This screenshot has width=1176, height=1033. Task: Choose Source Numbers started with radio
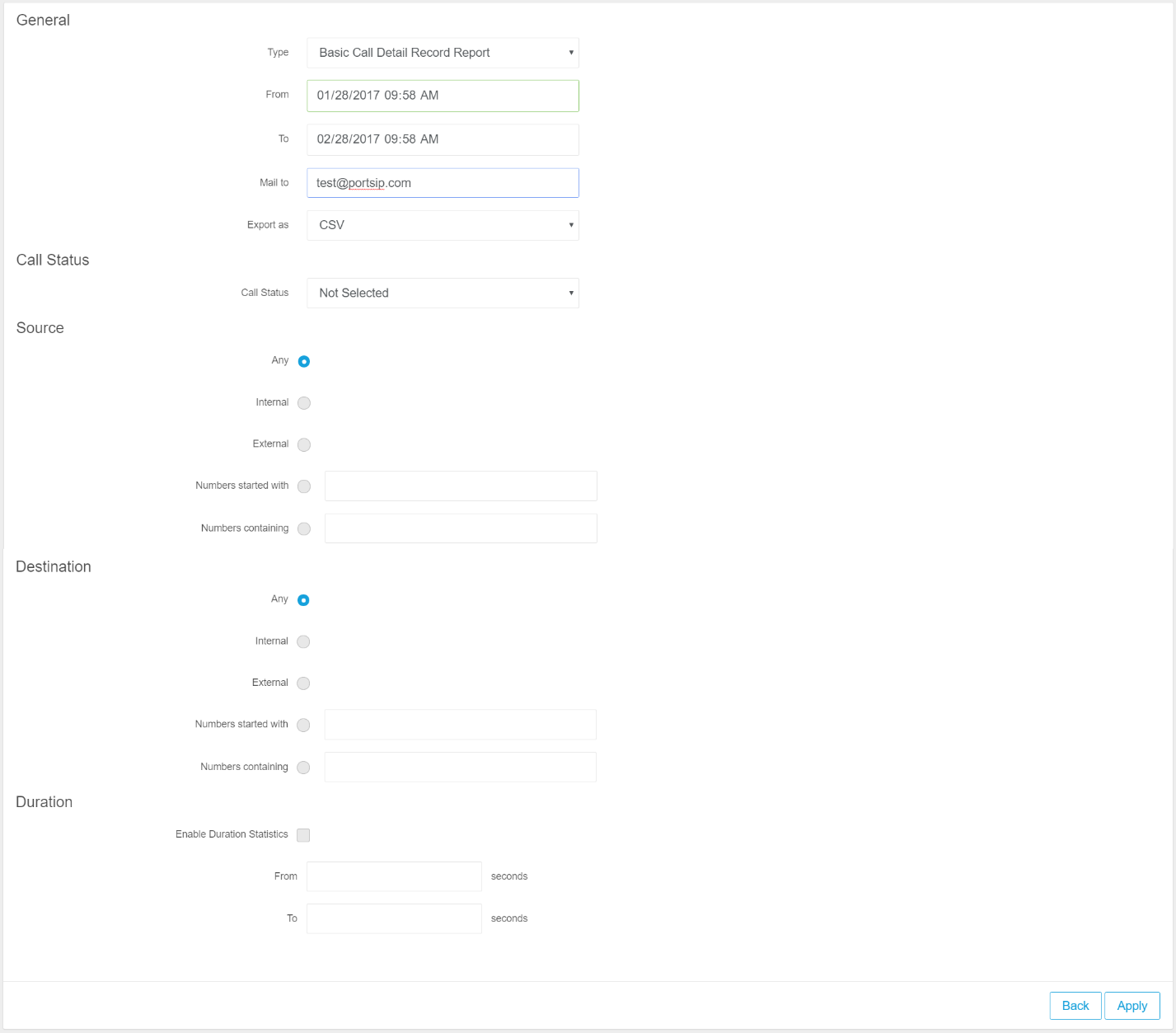point(304,486)
